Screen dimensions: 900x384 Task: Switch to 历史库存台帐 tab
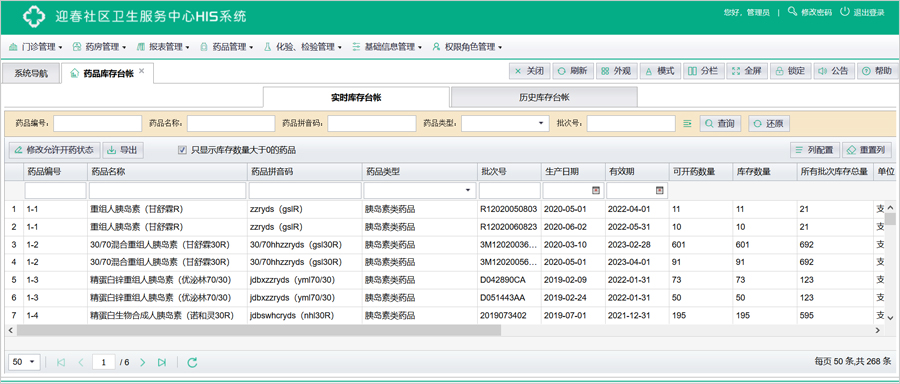[x=544, y=97]
